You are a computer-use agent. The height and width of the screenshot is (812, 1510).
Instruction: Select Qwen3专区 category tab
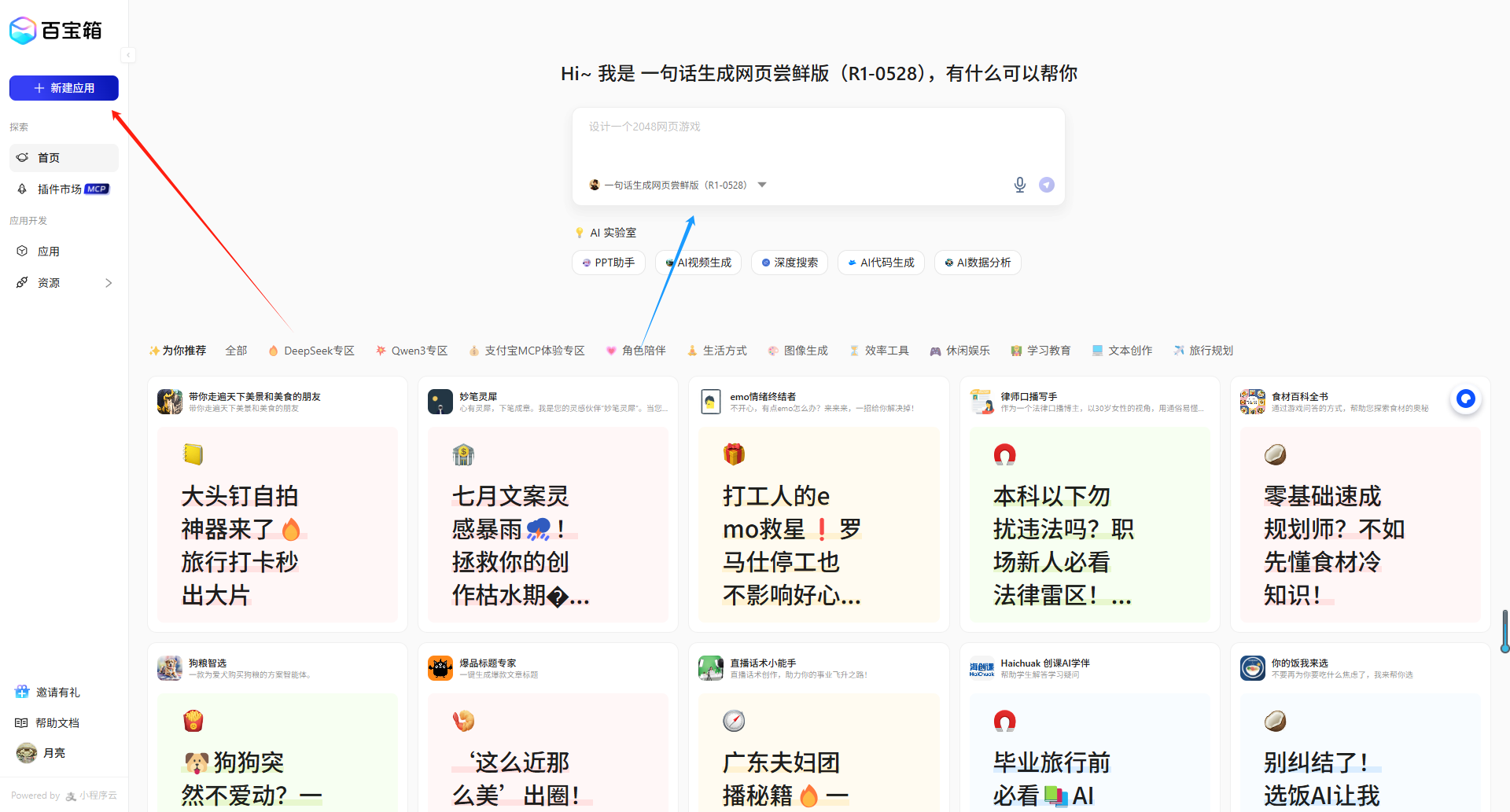click(412, 351)
